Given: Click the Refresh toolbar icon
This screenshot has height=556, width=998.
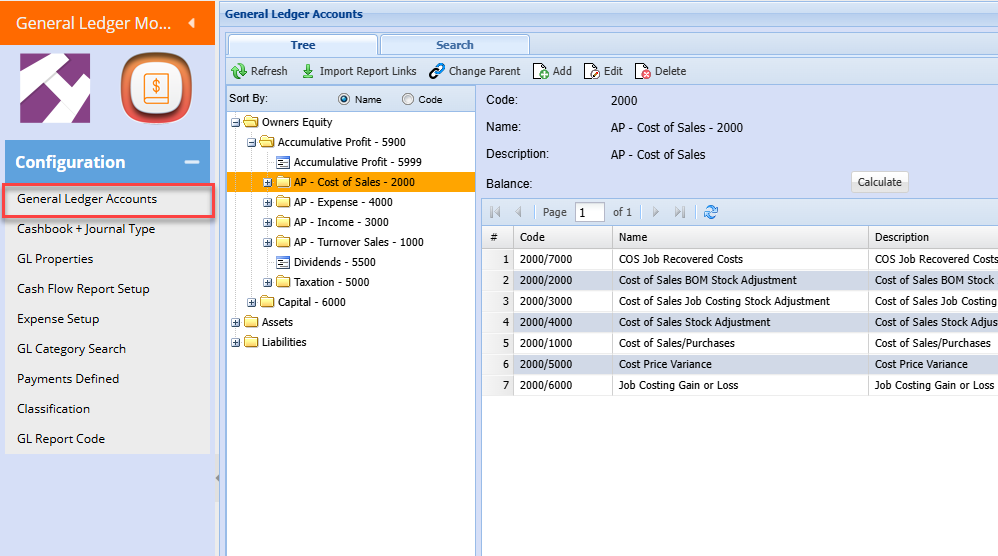Looking at the screenshot, I should [239, 72].
